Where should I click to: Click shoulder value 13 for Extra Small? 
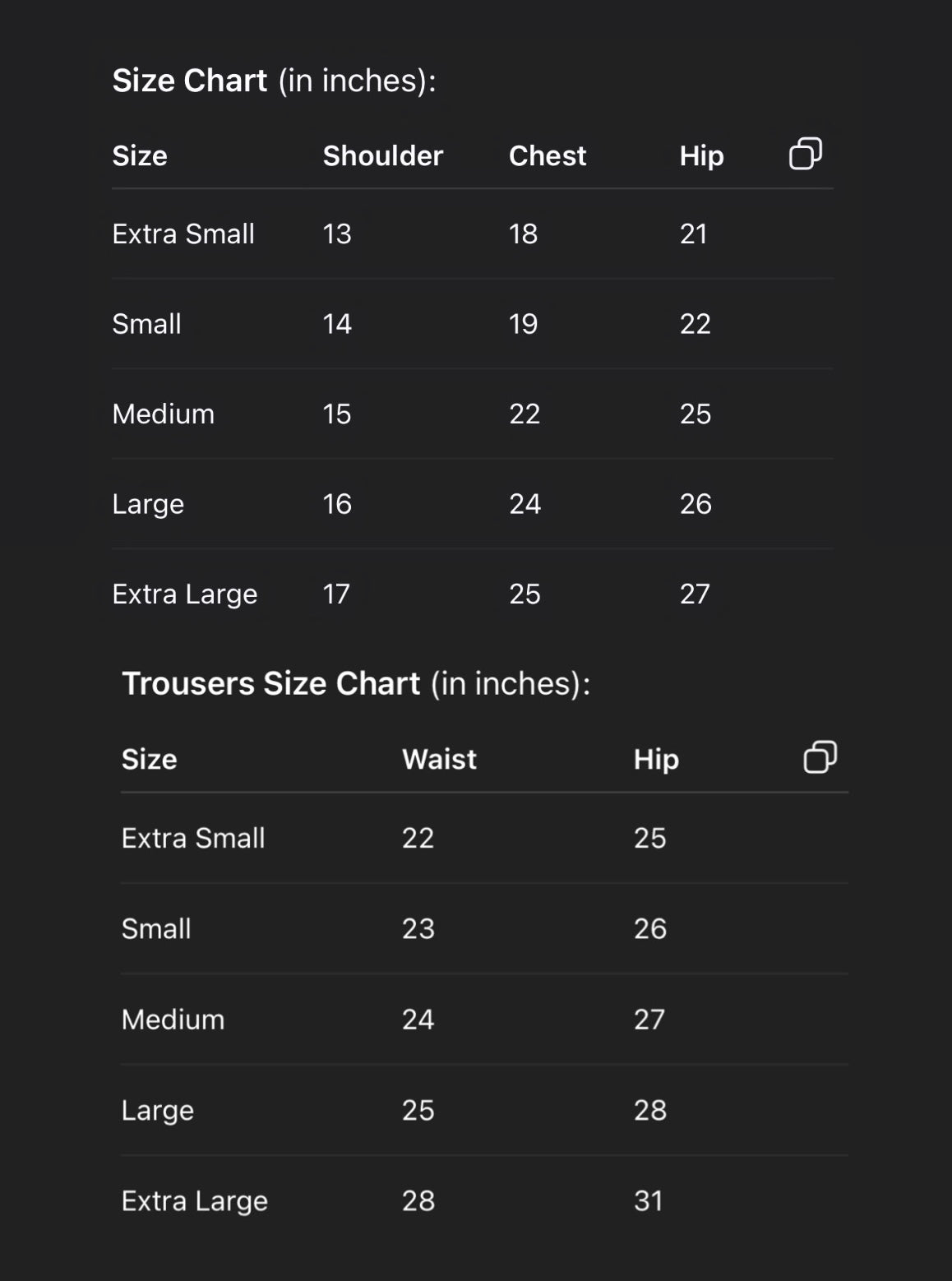(x=337, y=234)
